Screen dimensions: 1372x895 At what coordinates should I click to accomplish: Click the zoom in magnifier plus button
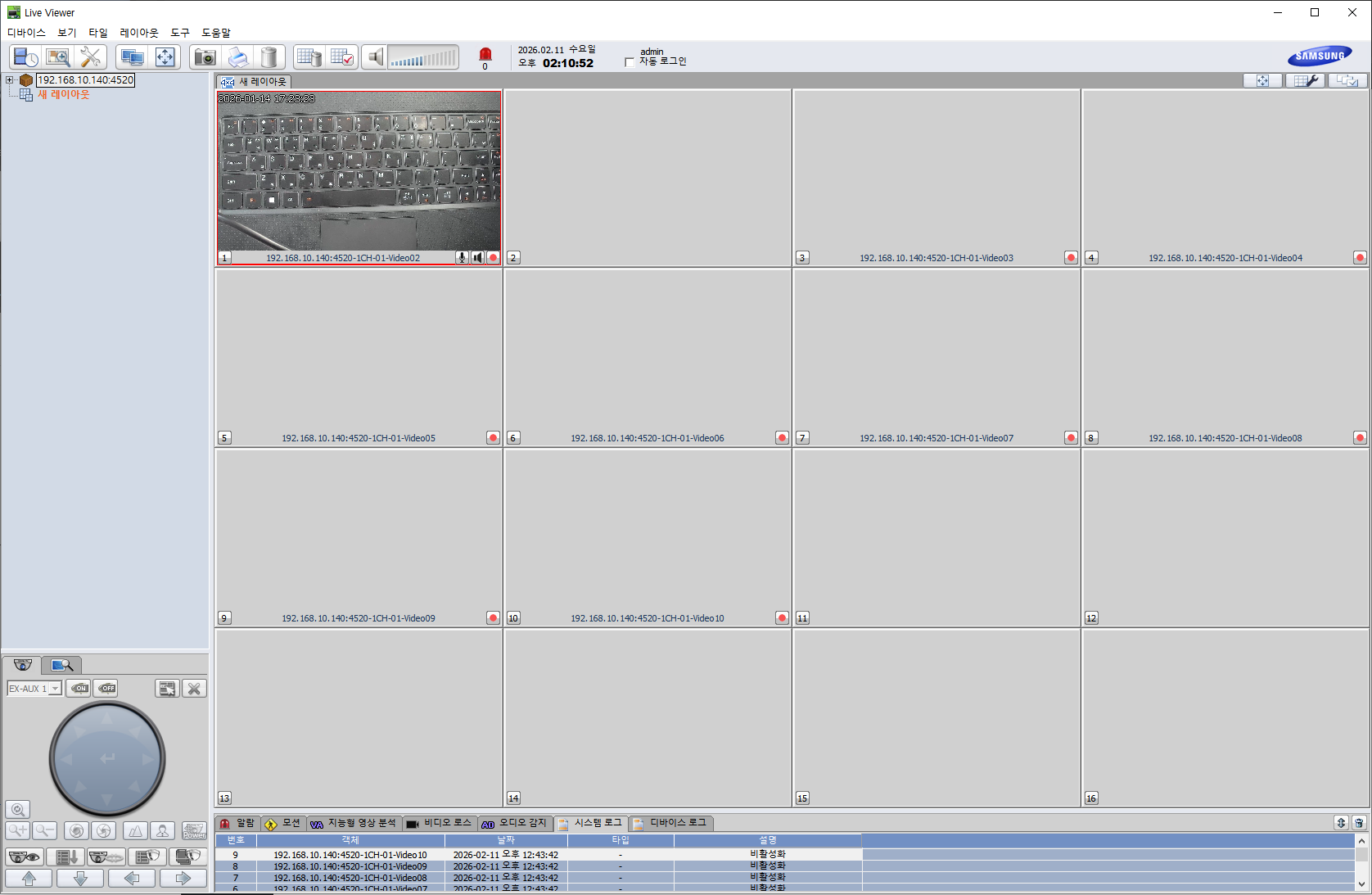[18, 831]
